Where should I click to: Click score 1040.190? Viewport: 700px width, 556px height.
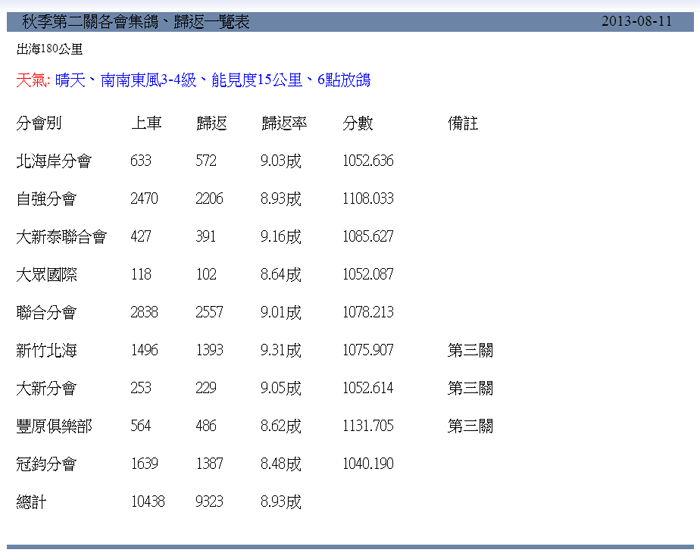[x=368, y=464]
